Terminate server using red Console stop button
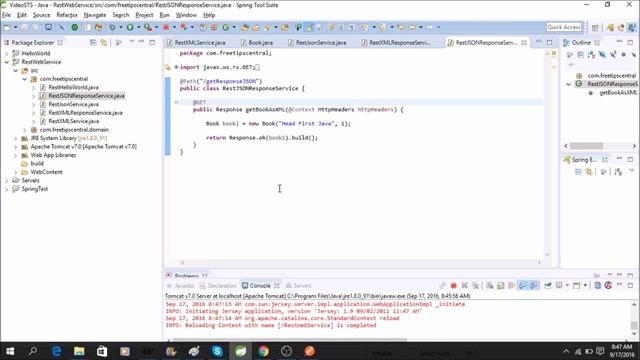The height and width of the screenshot is (360, 640). click(x=453, y=285)
